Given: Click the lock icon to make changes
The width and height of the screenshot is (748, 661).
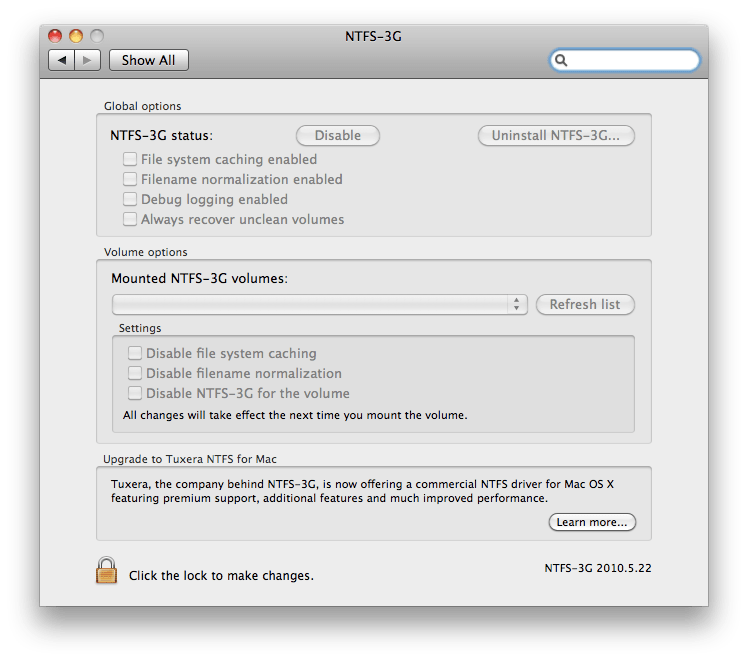Looking at the screenshot, I should click(106, 570).
